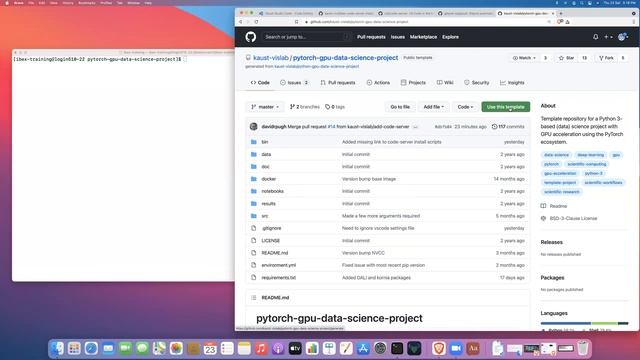This screenshot has width=640, height=360.
Task: Click the green Use this template button
Action: click(x=505, y=107)
